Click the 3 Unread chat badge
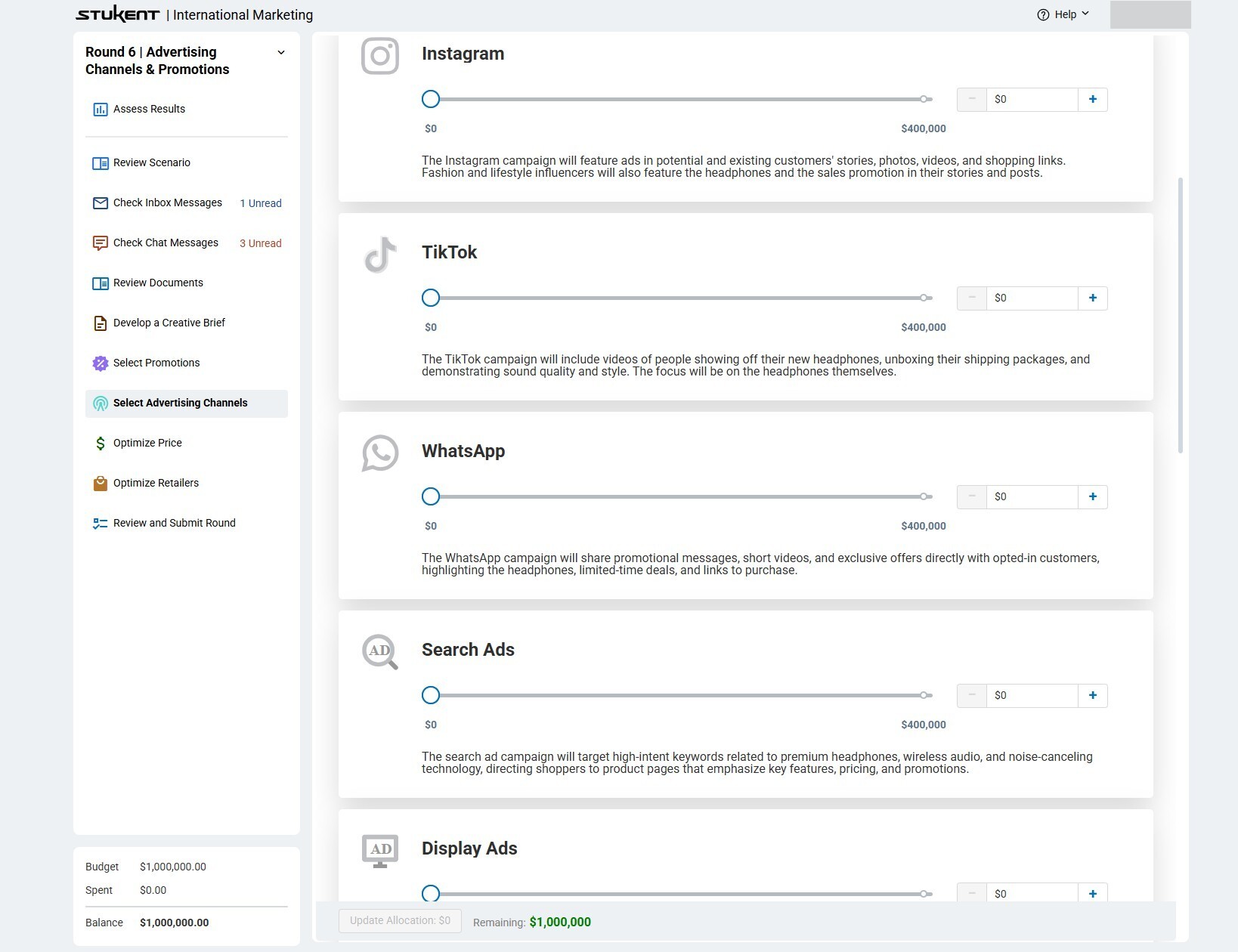The height and width of the screenshot is (952, 1238). [x=261, y=244]
